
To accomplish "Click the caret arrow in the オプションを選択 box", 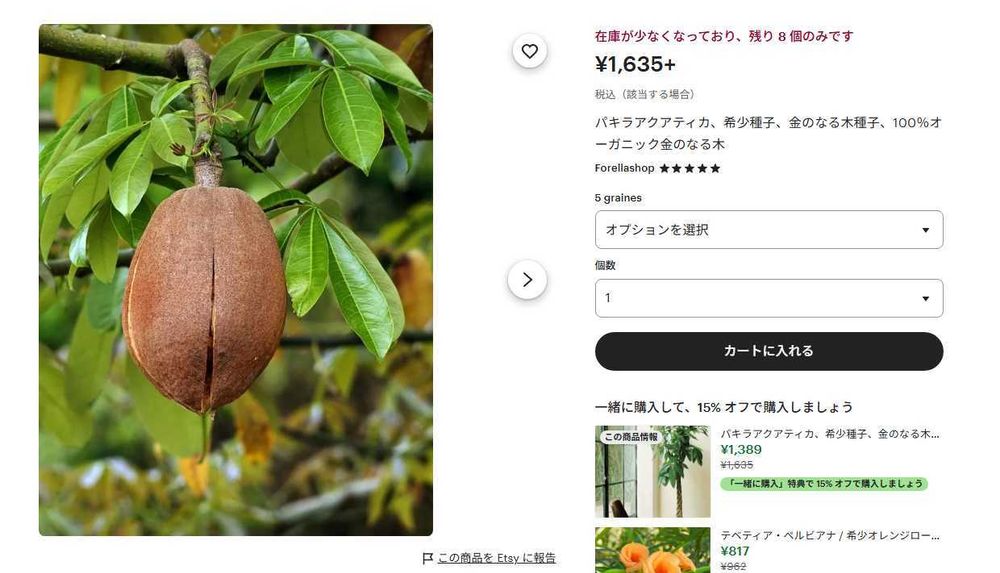I will (x=925, y=230).
